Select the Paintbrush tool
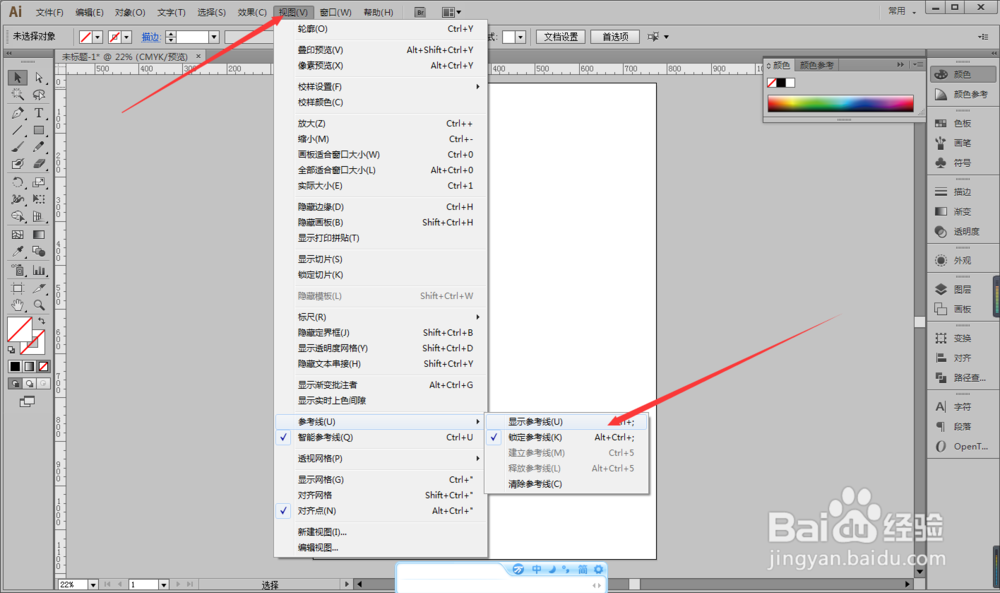1000x593 pixels. 17,147
